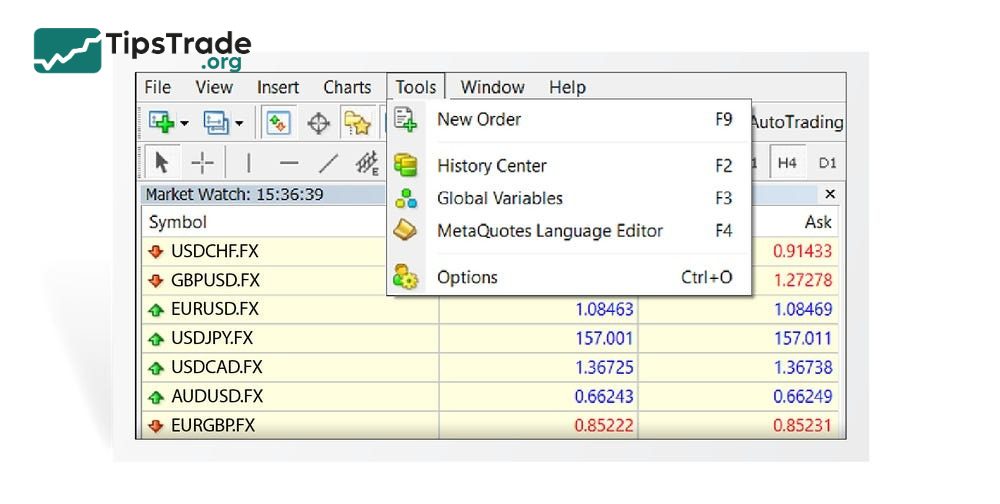Image resolution: width=1000 pixels, height=504 pixels.
Task: Select the Crosshair tool
Action: tap(203, 162)
